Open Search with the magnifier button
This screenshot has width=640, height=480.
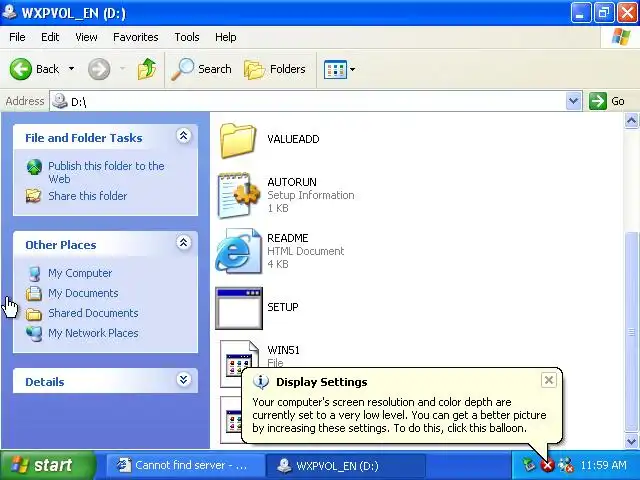point(201,69)
